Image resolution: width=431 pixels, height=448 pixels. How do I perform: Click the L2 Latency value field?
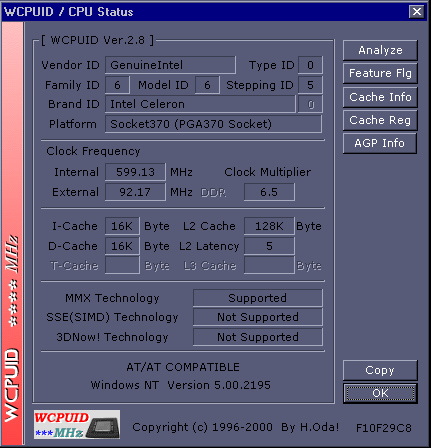tap(269, 246)
